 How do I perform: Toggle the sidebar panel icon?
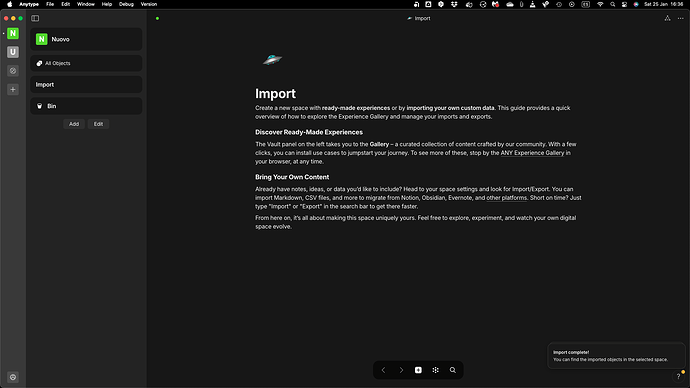pos(35,18)
